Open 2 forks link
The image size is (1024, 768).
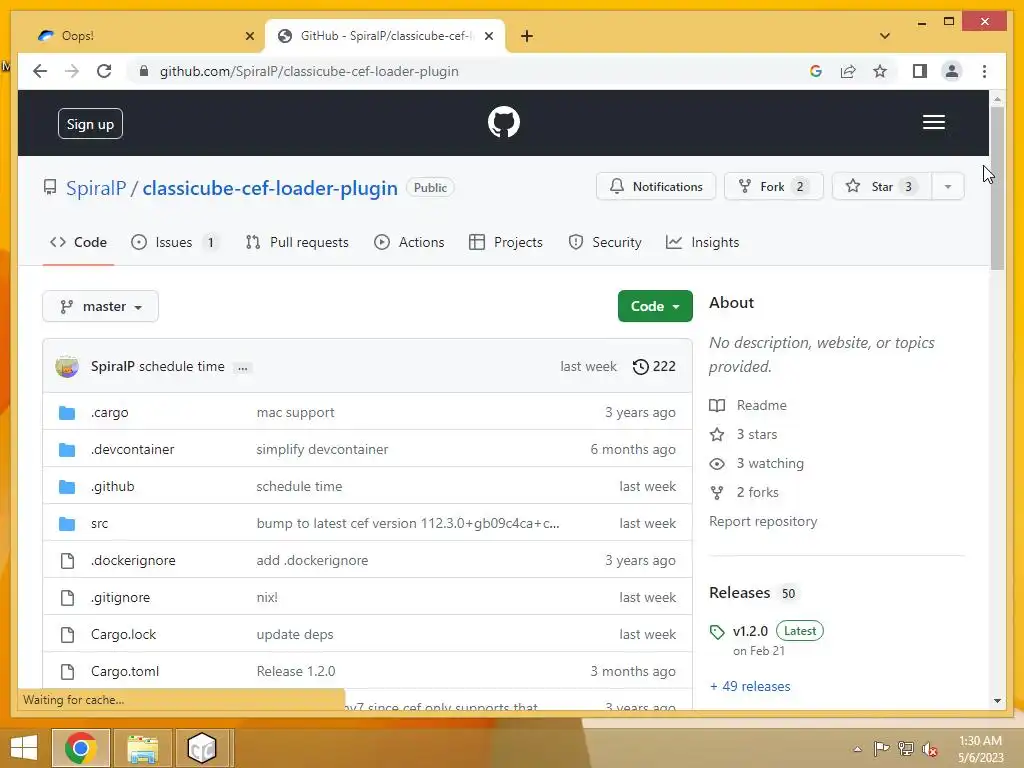click(744, 492)
